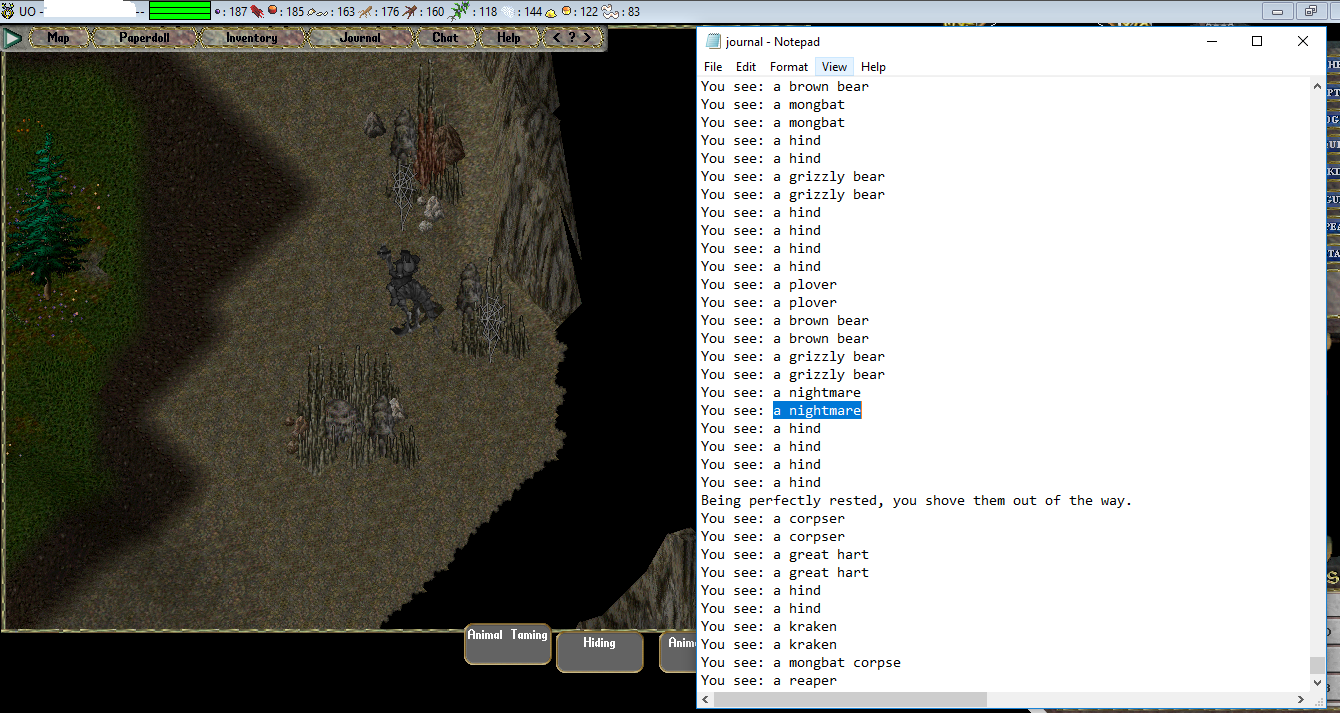Open the Format menu in Notepad

[789, 67]
